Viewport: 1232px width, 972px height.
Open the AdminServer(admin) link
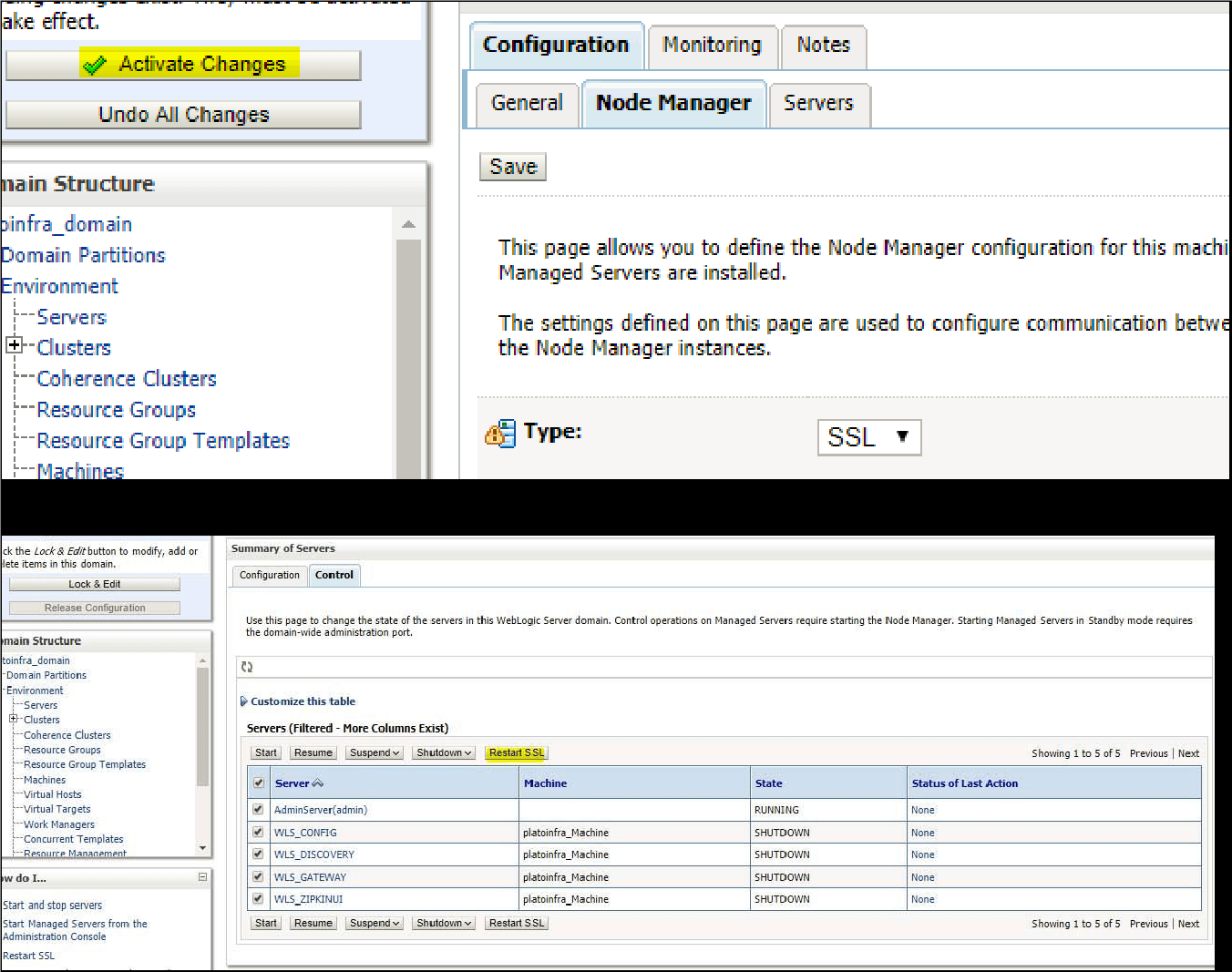point(321,810)
